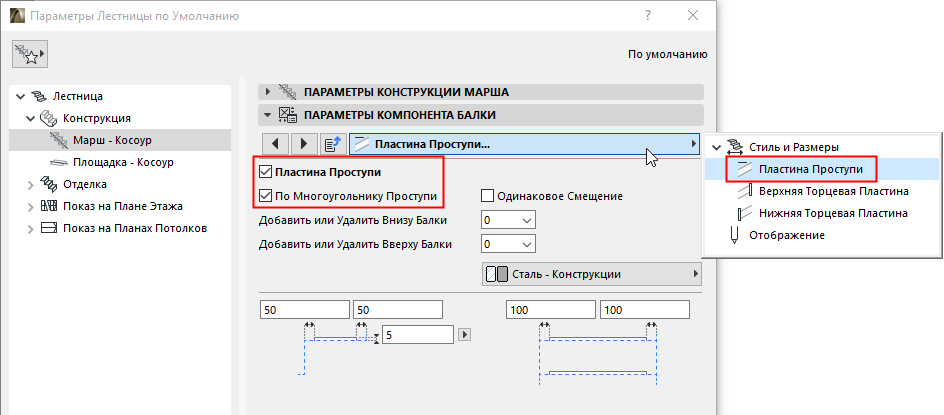Click the Лестница stair icon in tree

pyautogui.click(x=40, y=96)
